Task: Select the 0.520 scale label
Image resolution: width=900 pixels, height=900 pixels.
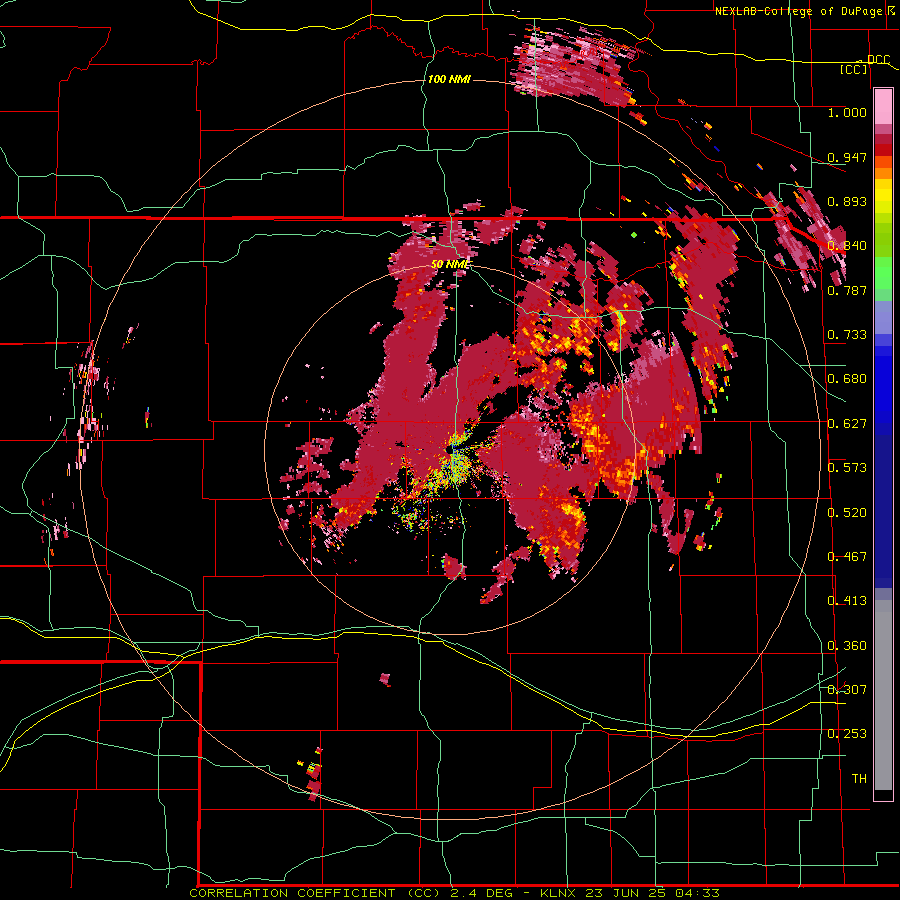Action: click(847, 513)
